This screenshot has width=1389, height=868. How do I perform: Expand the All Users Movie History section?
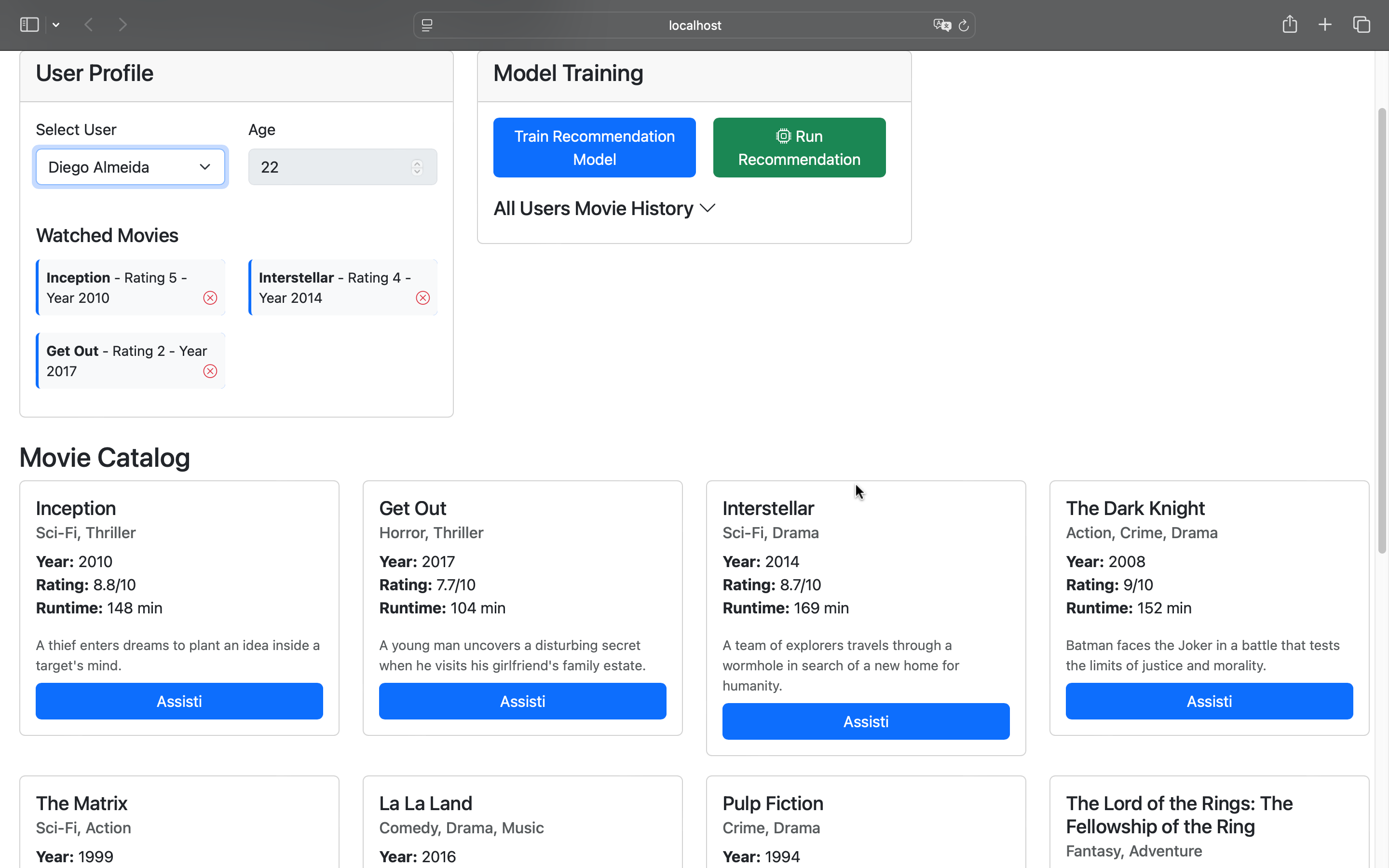coord(604,208)
